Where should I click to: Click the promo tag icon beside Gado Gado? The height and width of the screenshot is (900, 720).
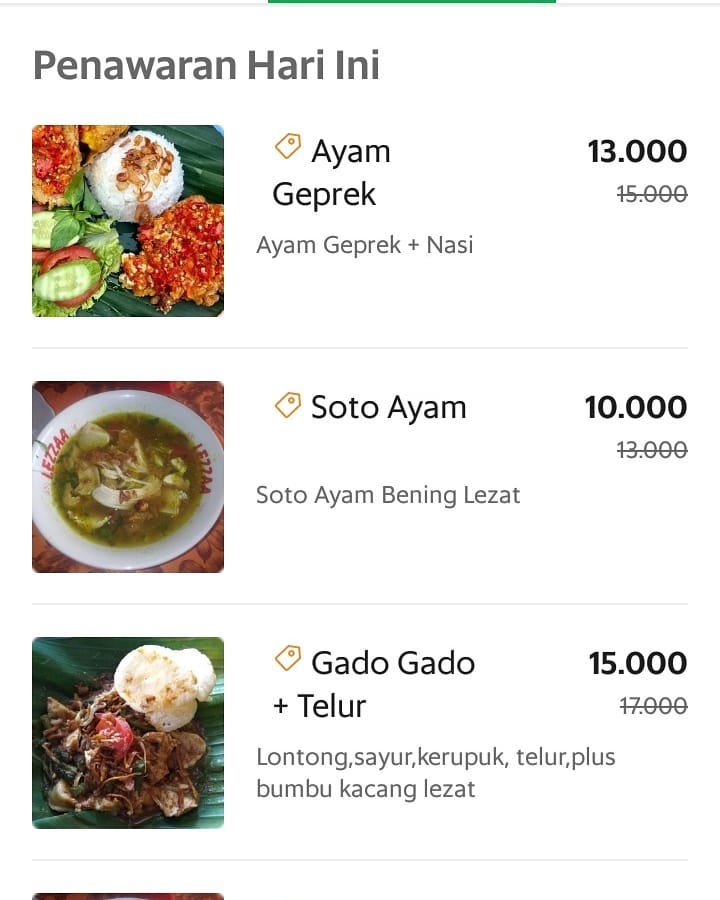288,658
